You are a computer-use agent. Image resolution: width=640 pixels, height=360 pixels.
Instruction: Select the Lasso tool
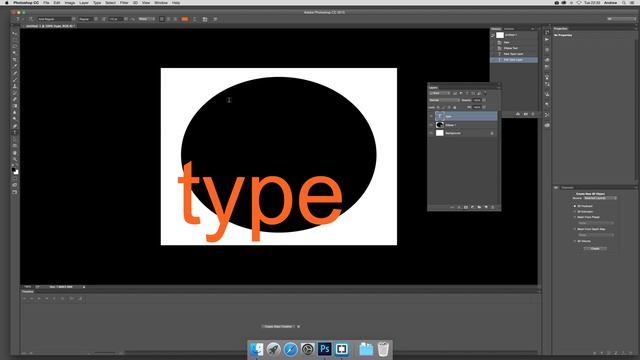tap(15, 46)
